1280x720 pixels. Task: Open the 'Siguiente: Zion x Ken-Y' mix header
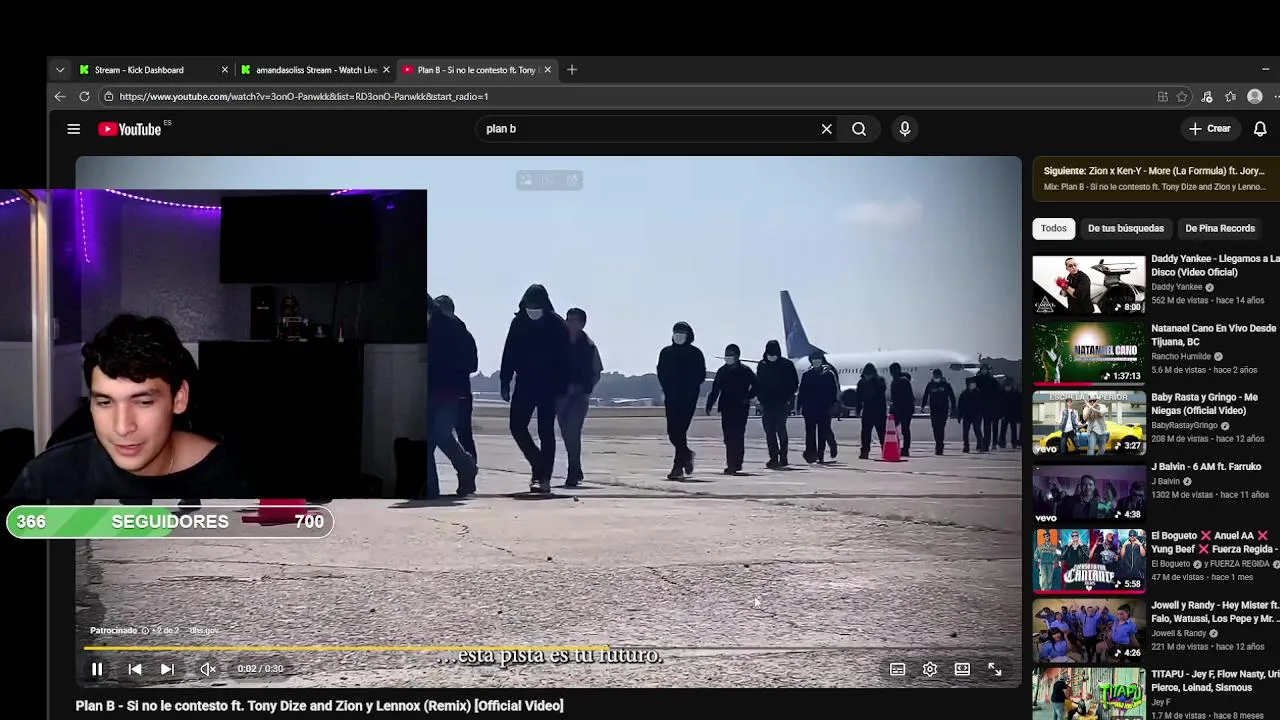coord(1154,178)
